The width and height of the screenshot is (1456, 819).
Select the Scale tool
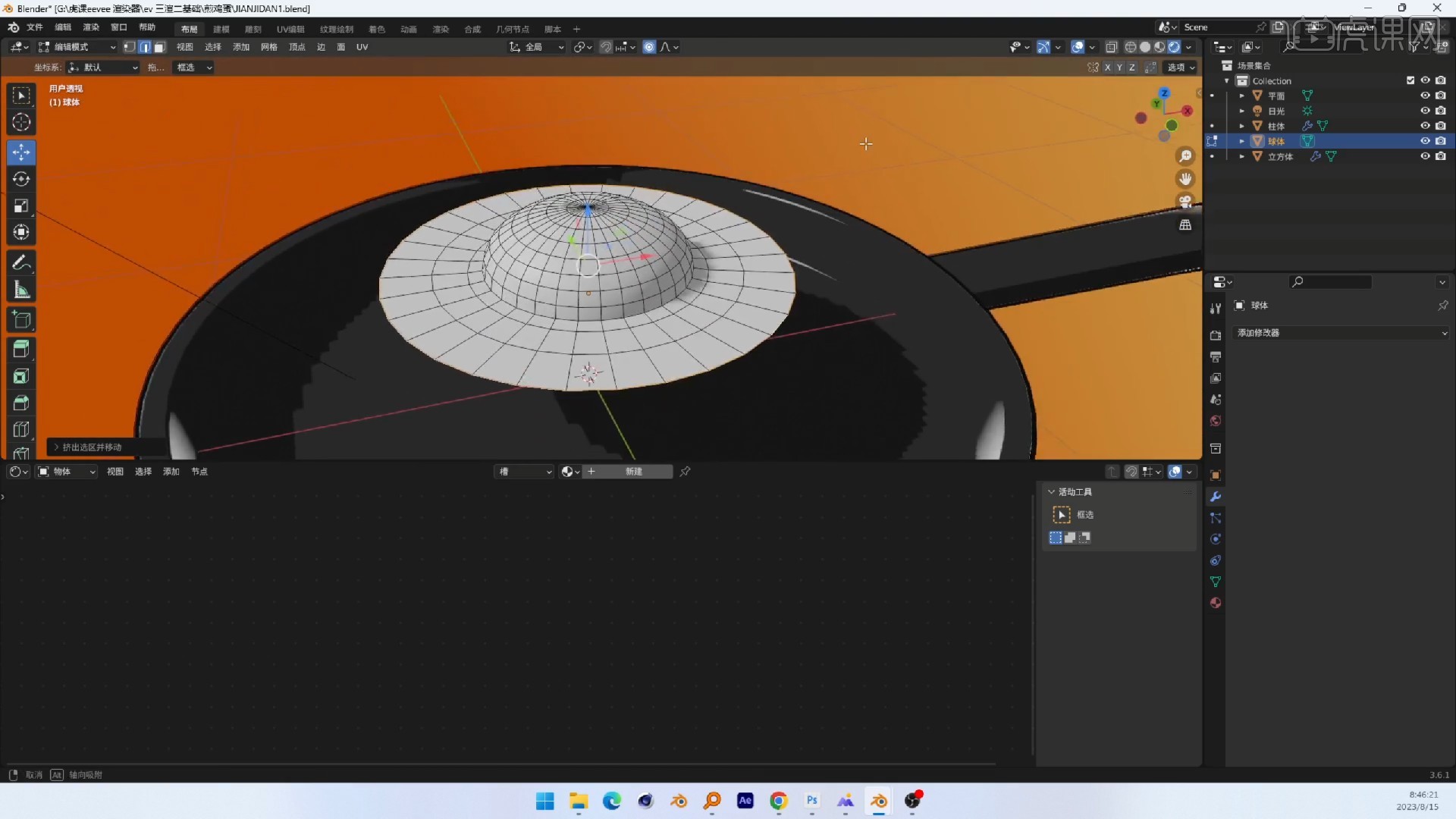21,206
